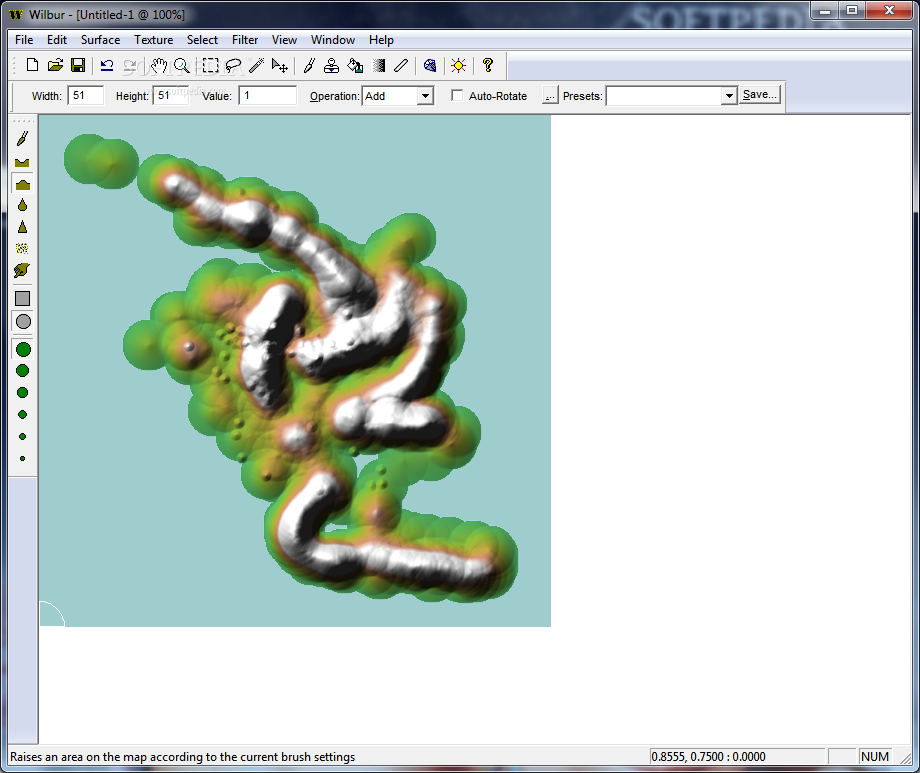This screenshot has height=773, width=920.
Task: Click the NUM indicator in status bar
Action: [875, 757]
